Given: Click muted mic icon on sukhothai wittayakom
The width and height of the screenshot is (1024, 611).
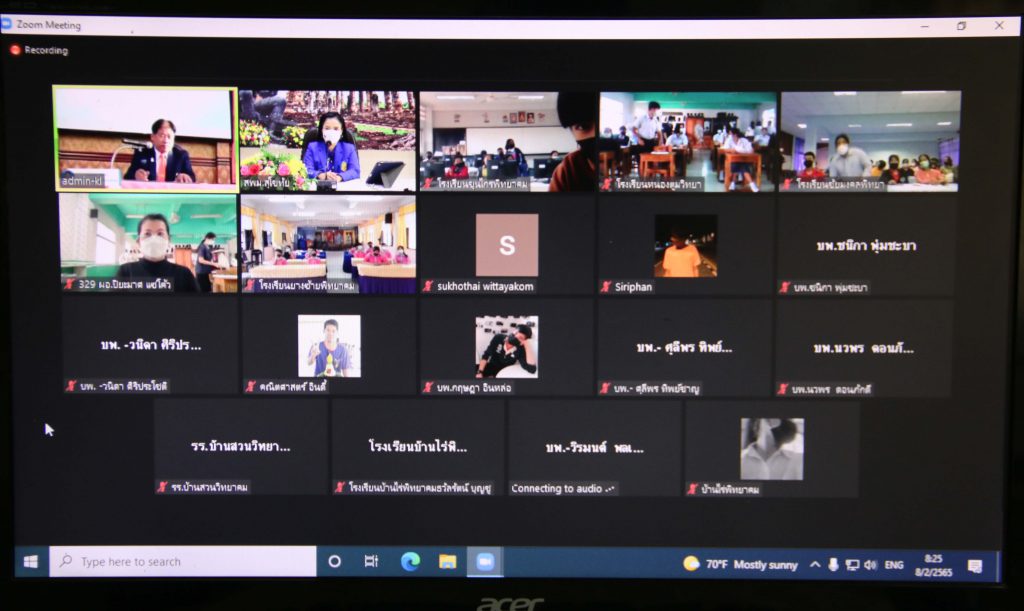Looking at the screenshot, I should [428, 287].
